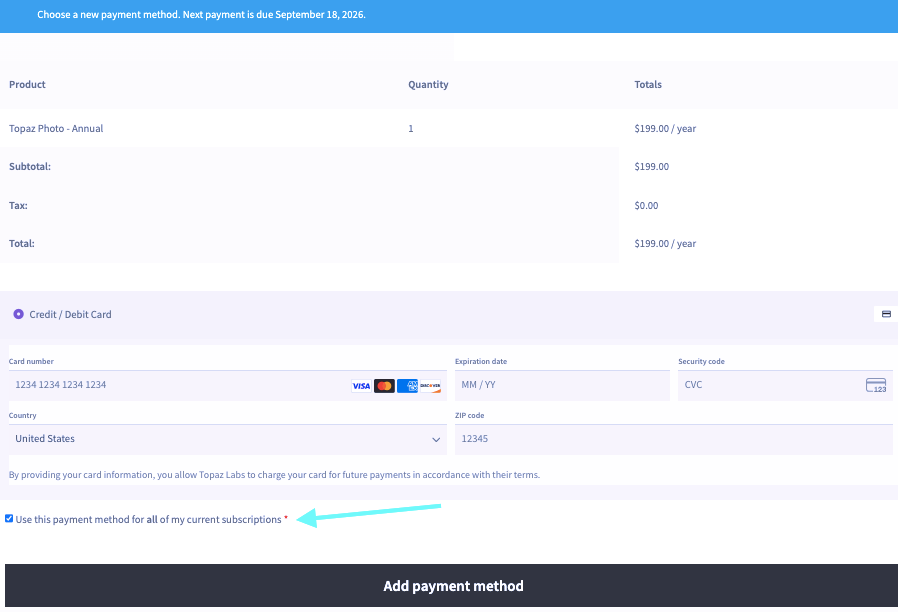This screenshot has height=612, width=898.
Task: Click the Total: label
Action: pos(22,243)
